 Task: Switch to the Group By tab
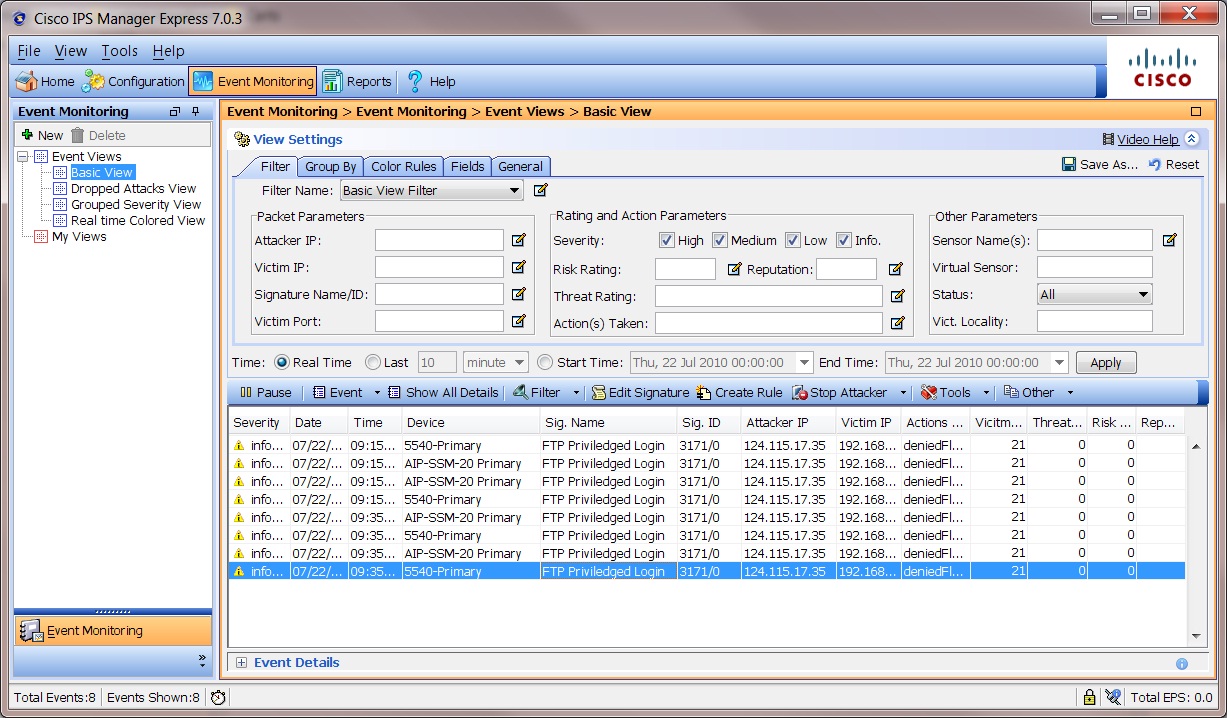click(331, 167)
